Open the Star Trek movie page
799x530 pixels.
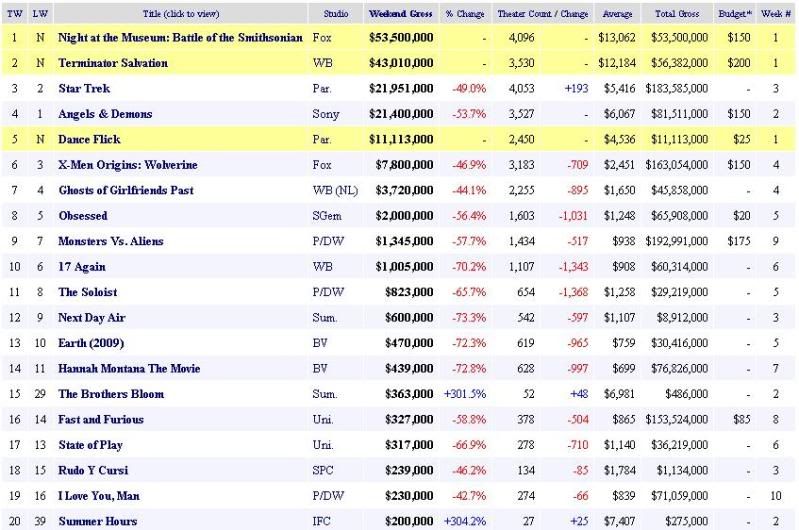pyautogui.click(x=82, y=89)
